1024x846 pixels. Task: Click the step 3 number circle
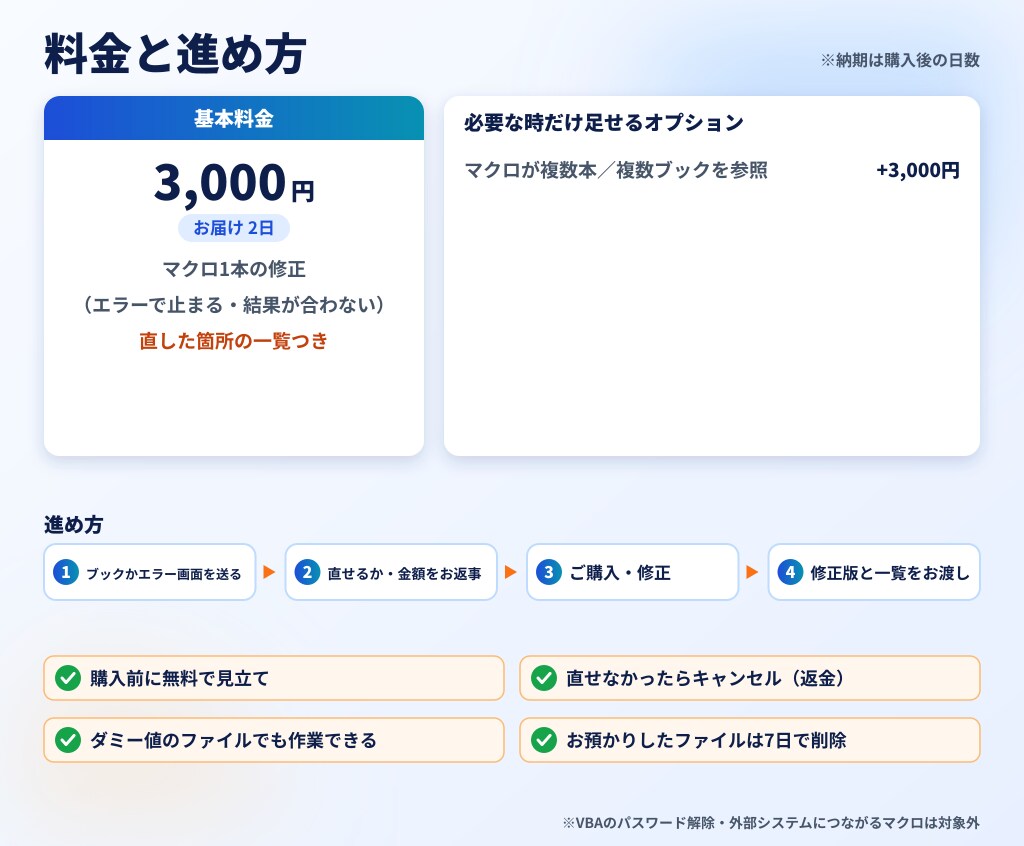pyautogui.click(x=549, y=572)
